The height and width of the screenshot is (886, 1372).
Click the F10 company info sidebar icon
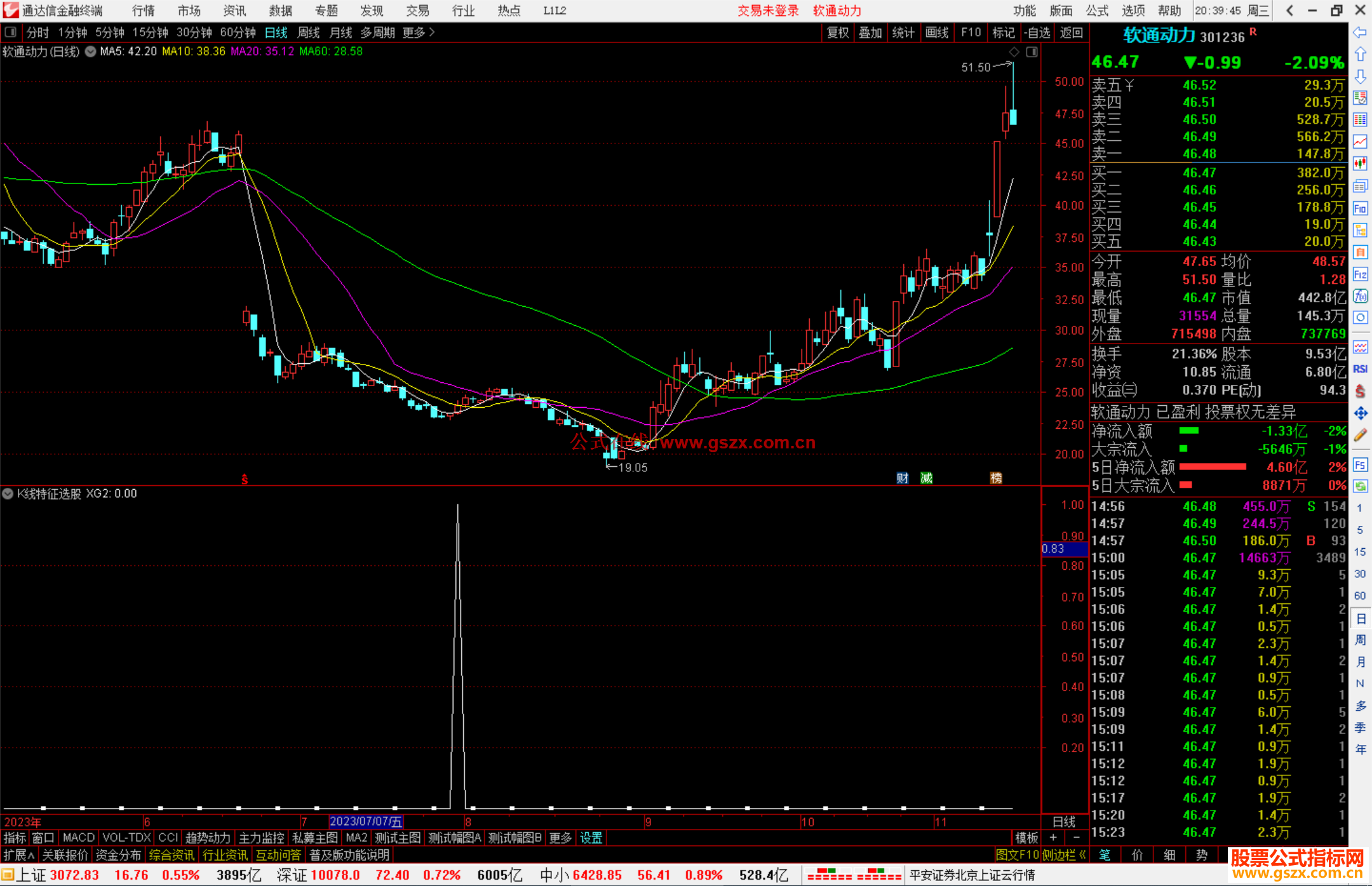[x=1360, y=208]
